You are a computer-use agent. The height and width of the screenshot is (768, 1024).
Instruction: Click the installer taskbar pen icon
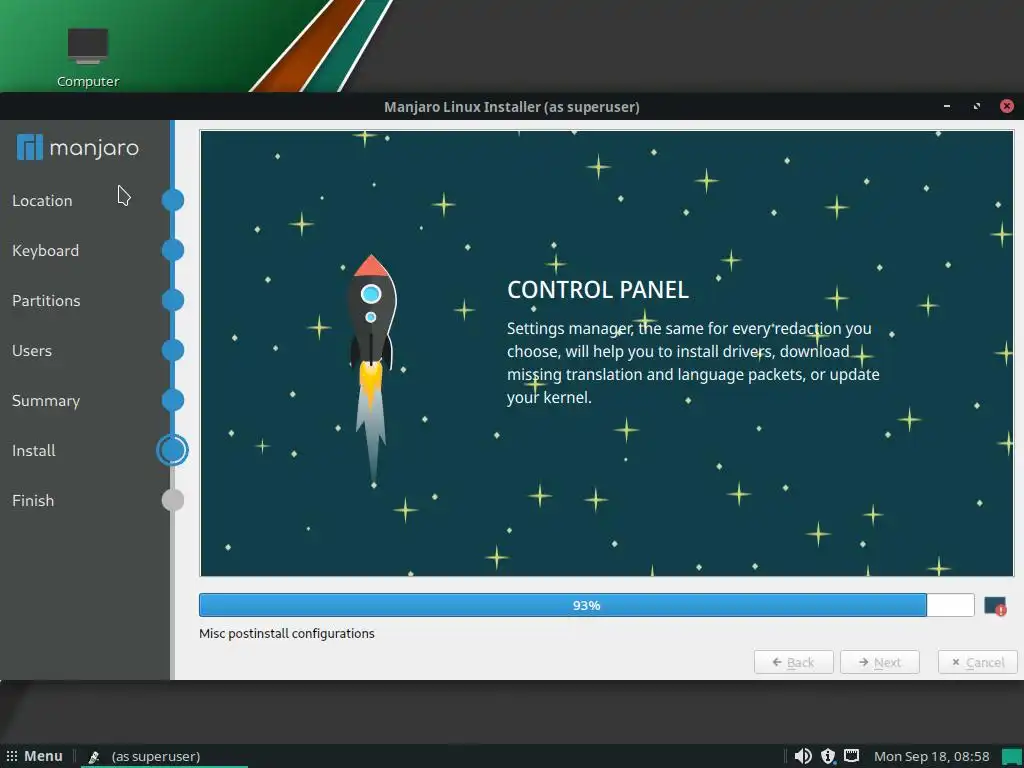94,756
